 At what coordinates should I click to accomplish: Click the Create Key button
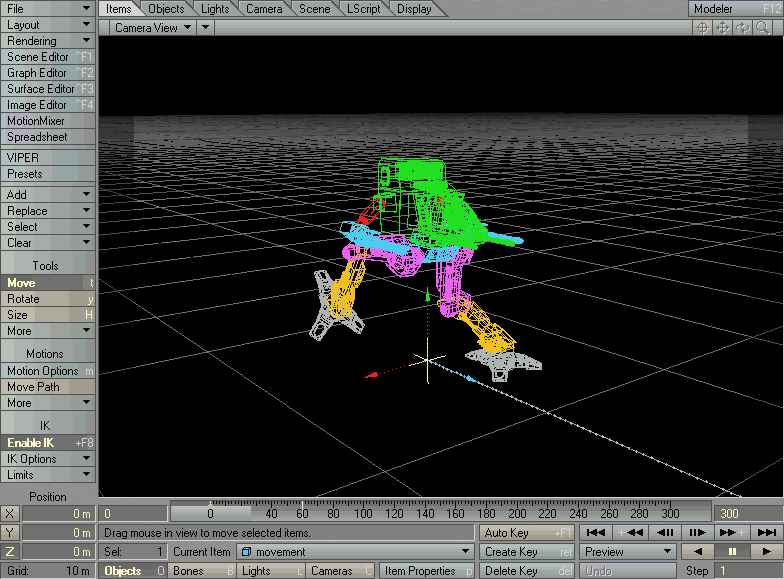pyautogui.click(x=528, y=552)
